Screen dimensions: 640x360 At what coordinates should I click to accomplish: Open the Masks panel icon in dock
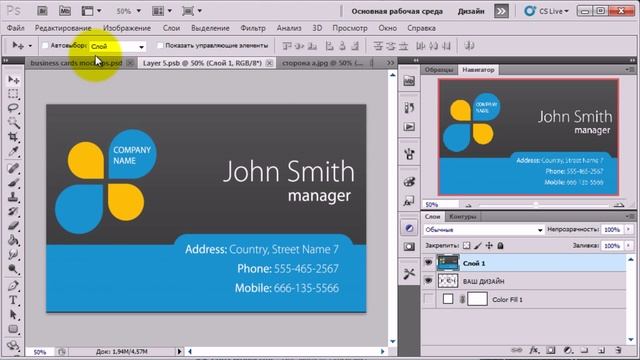[409, 247]
